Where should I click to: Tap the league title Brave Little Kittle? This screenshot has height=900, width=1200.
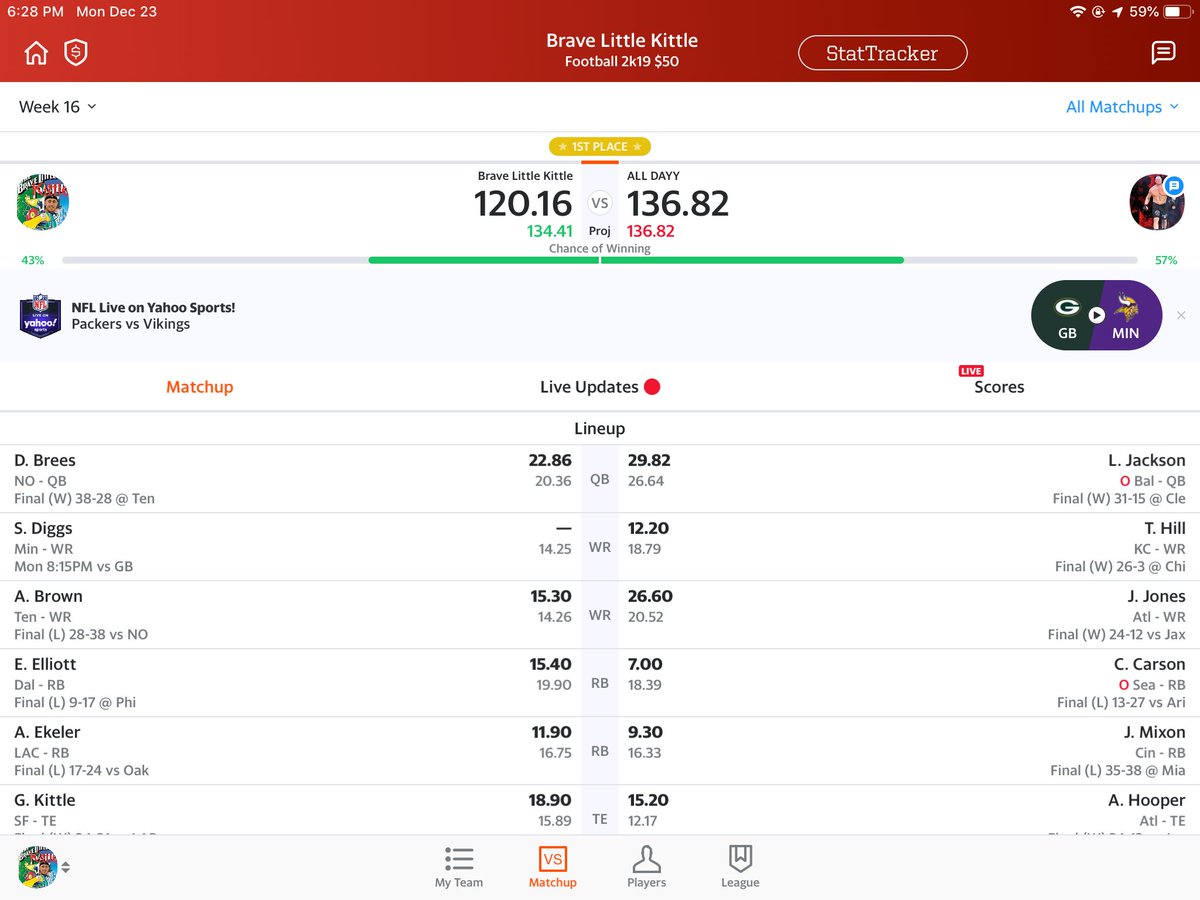tap(622, 41)
